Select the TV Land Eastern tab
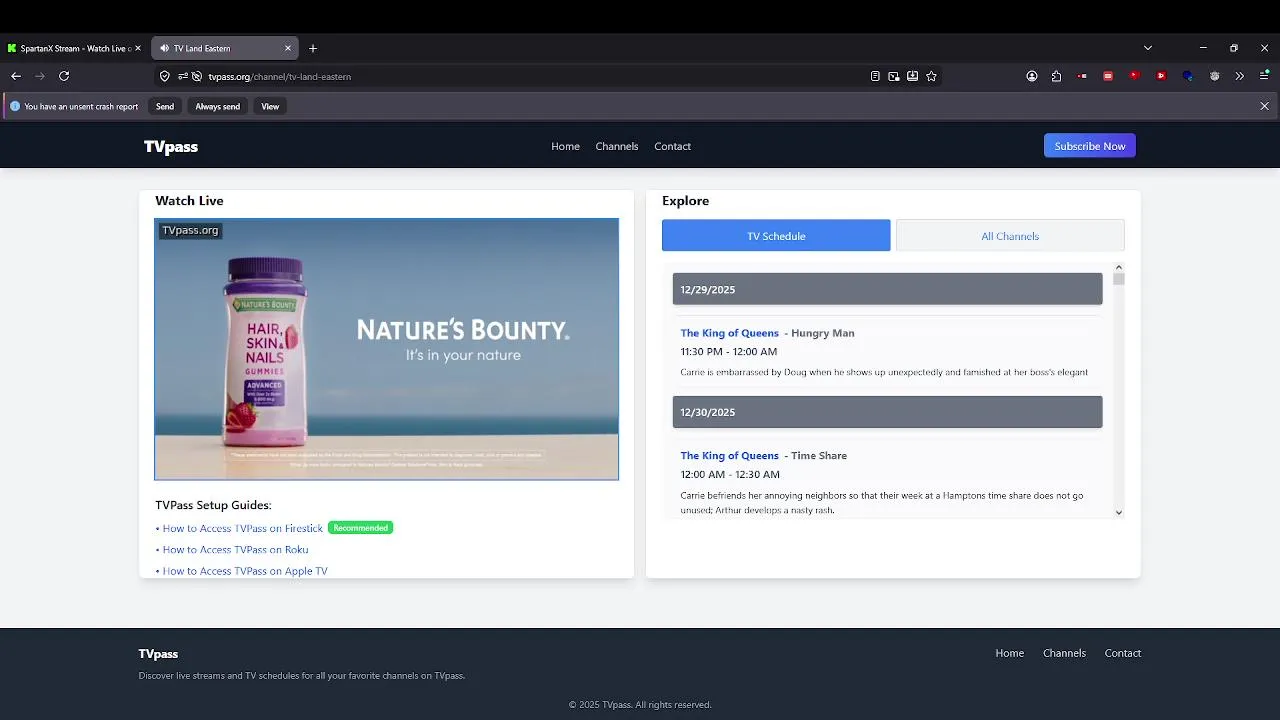This screenshot has width=1280, height=720. click(x=224, y=48)
